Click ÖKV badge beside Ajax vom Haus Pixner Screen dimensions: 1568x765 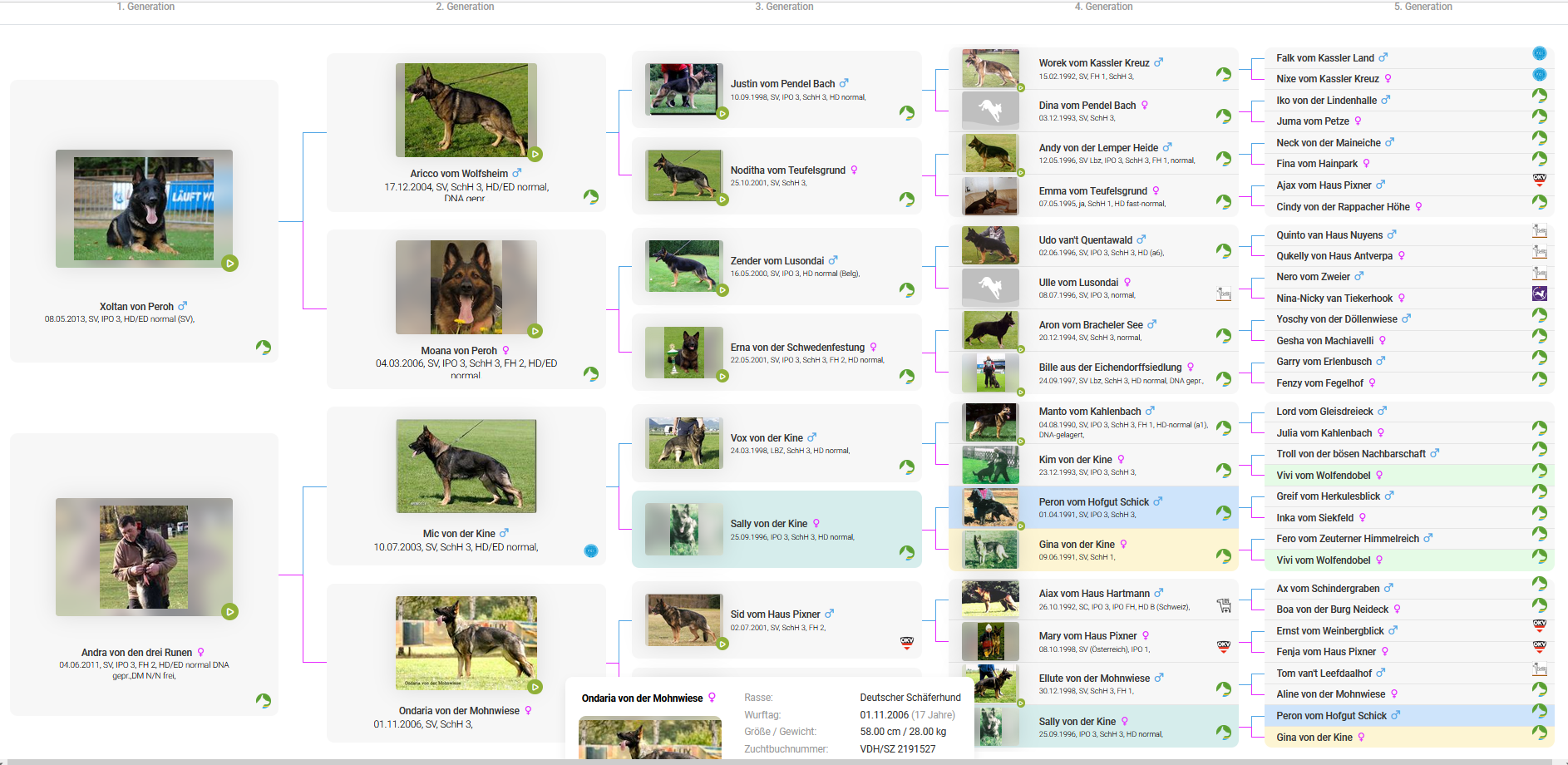coord(1539,180)
